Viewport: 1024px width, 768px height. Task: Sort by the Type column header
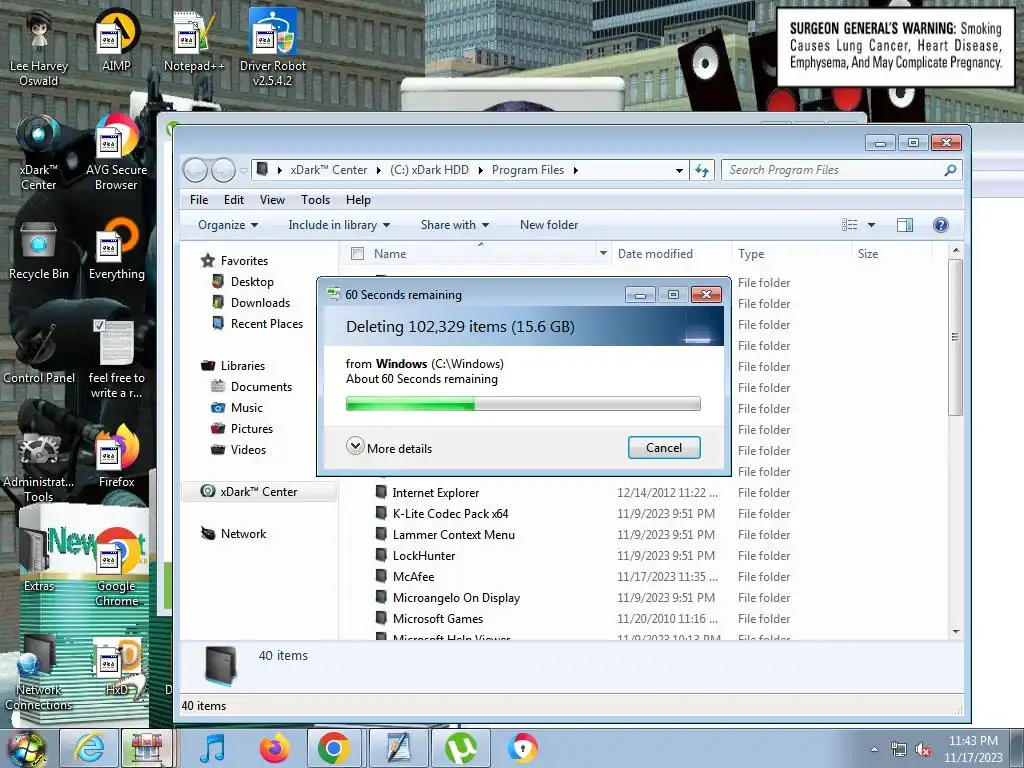pos(751,253)
